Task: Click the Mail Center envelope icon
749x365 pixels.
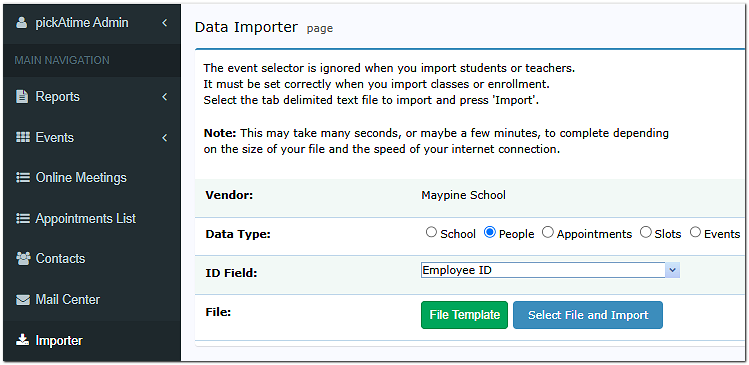Action: tap(22, 300)
